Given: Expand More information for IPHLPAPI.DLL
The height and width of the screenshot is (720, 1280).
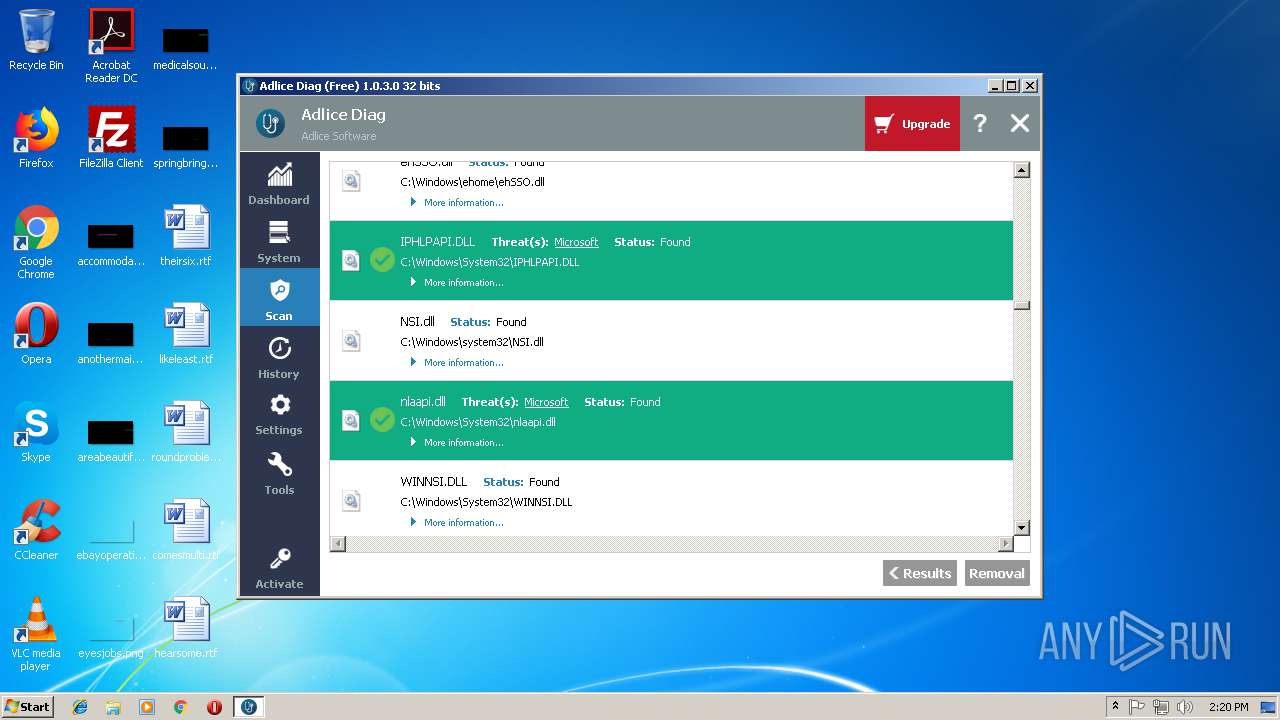Looking at the screenshot, I should [x=457, y=282].
